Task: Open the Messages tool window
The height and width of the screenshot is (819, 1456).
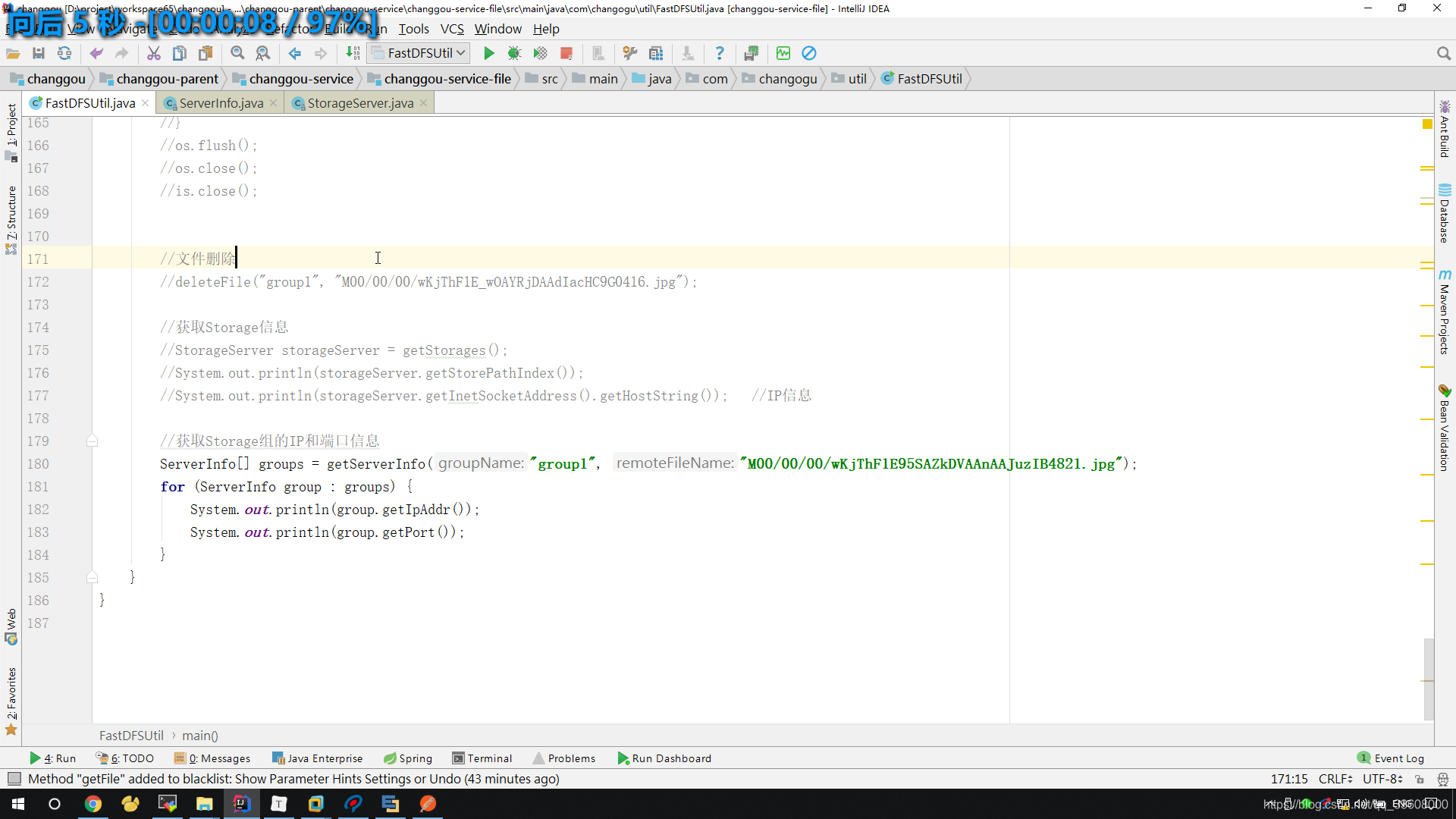Action: (212, 758)
